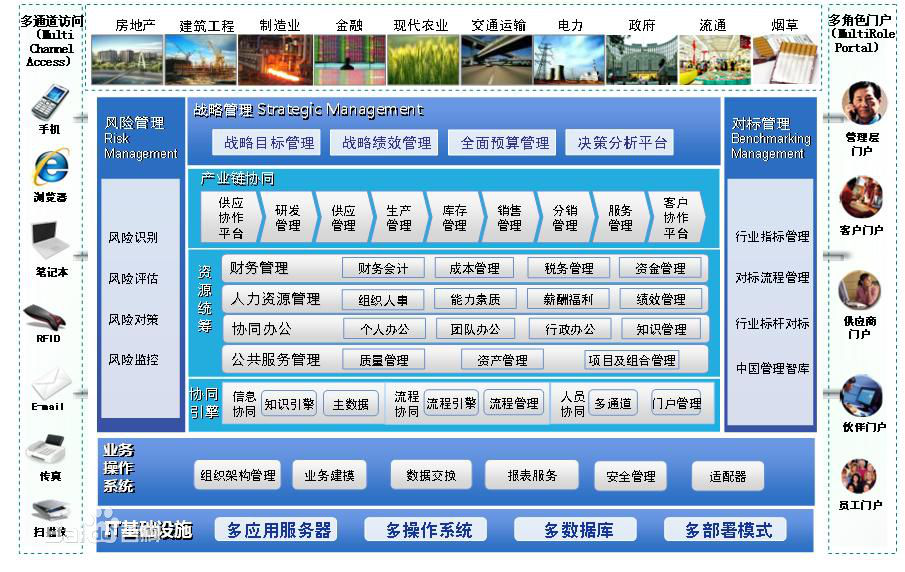Open the transportation (交通运输) thumbnail
The height and width of the screenshot is (572, 905).
click(496, 59)
